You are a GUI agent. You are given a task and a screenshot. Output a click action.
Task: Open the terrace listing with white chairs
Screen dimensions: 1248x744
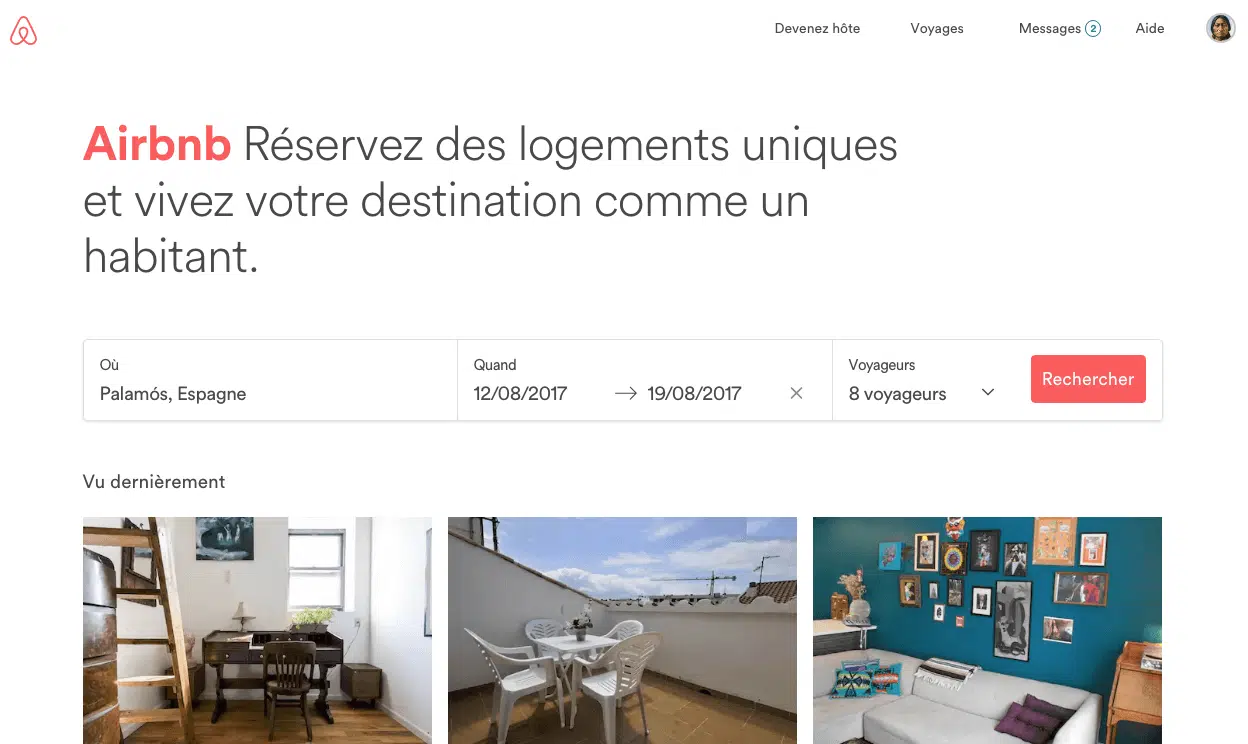pyautogui.click(x=622, y=630)
